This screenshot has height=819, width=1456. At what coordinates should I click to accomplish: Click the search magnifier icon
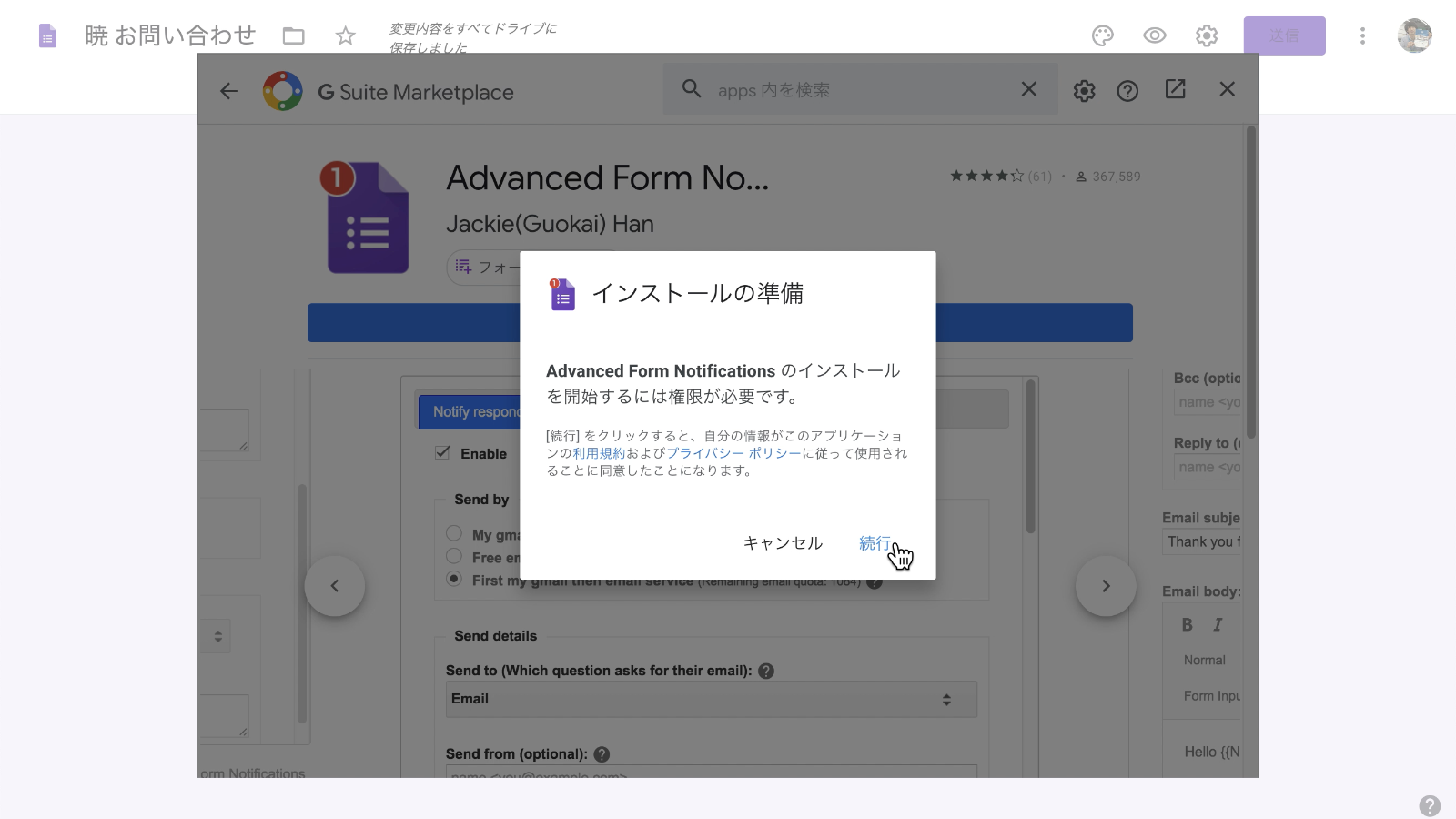(x=692, y=89)
